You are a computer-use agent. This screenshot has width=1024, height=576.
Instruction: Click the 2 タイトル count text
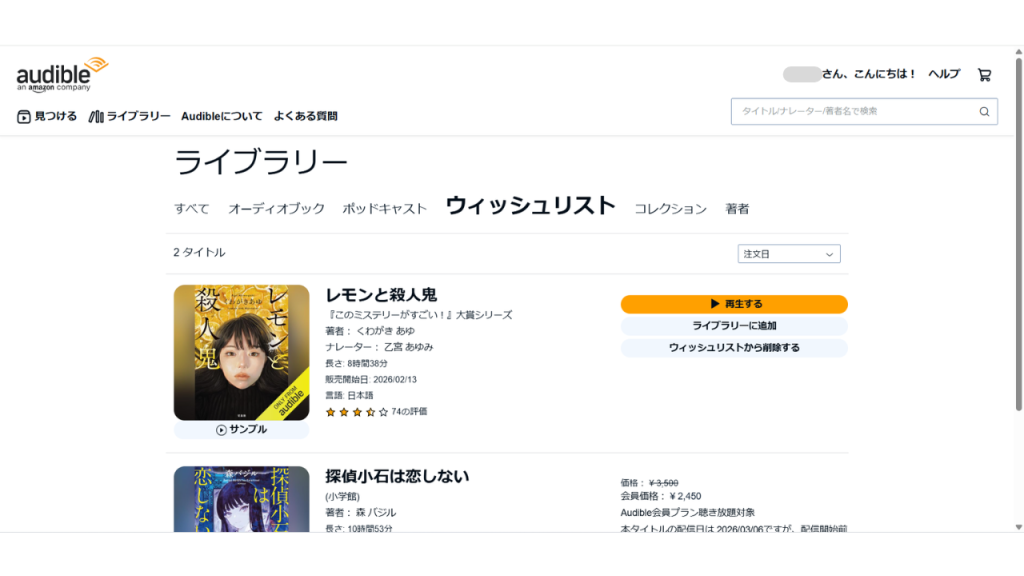pos(199,253)
